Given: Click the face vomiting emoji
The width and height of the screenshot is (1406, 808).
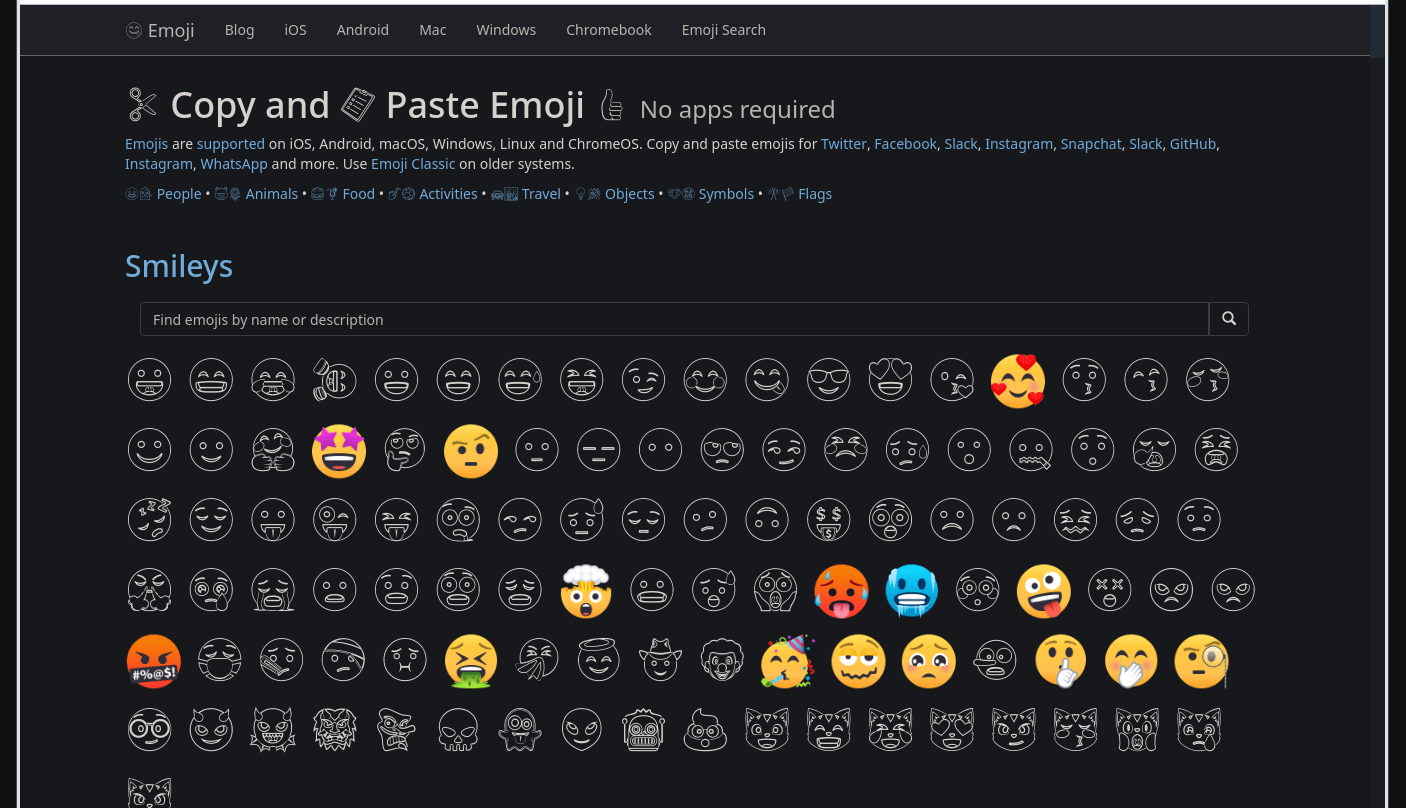Looking at the screenshot, I should 471,661.
